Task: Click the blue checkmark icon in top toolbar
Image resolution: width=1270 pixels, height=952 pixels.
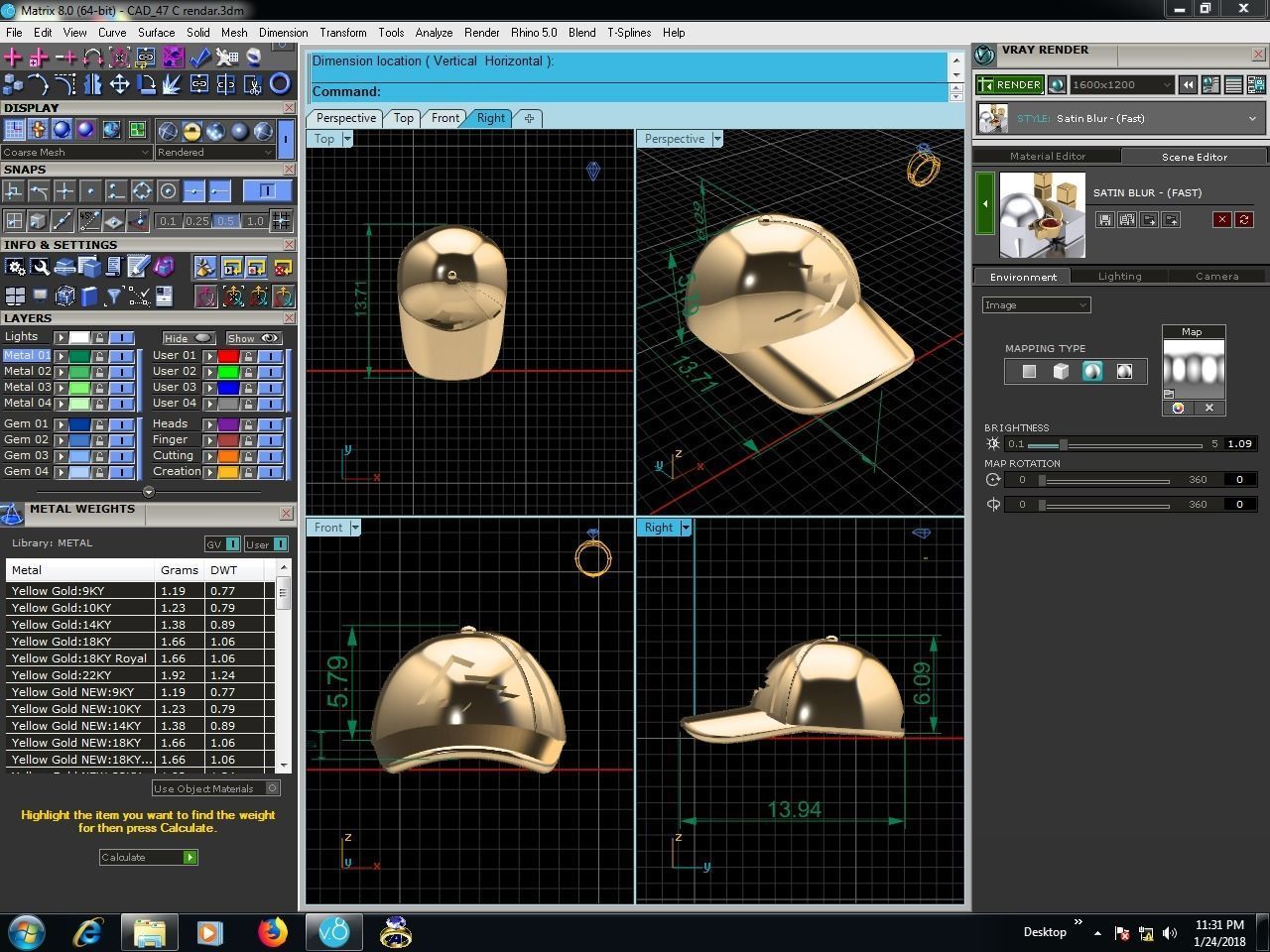Action: tap(198, 58)
